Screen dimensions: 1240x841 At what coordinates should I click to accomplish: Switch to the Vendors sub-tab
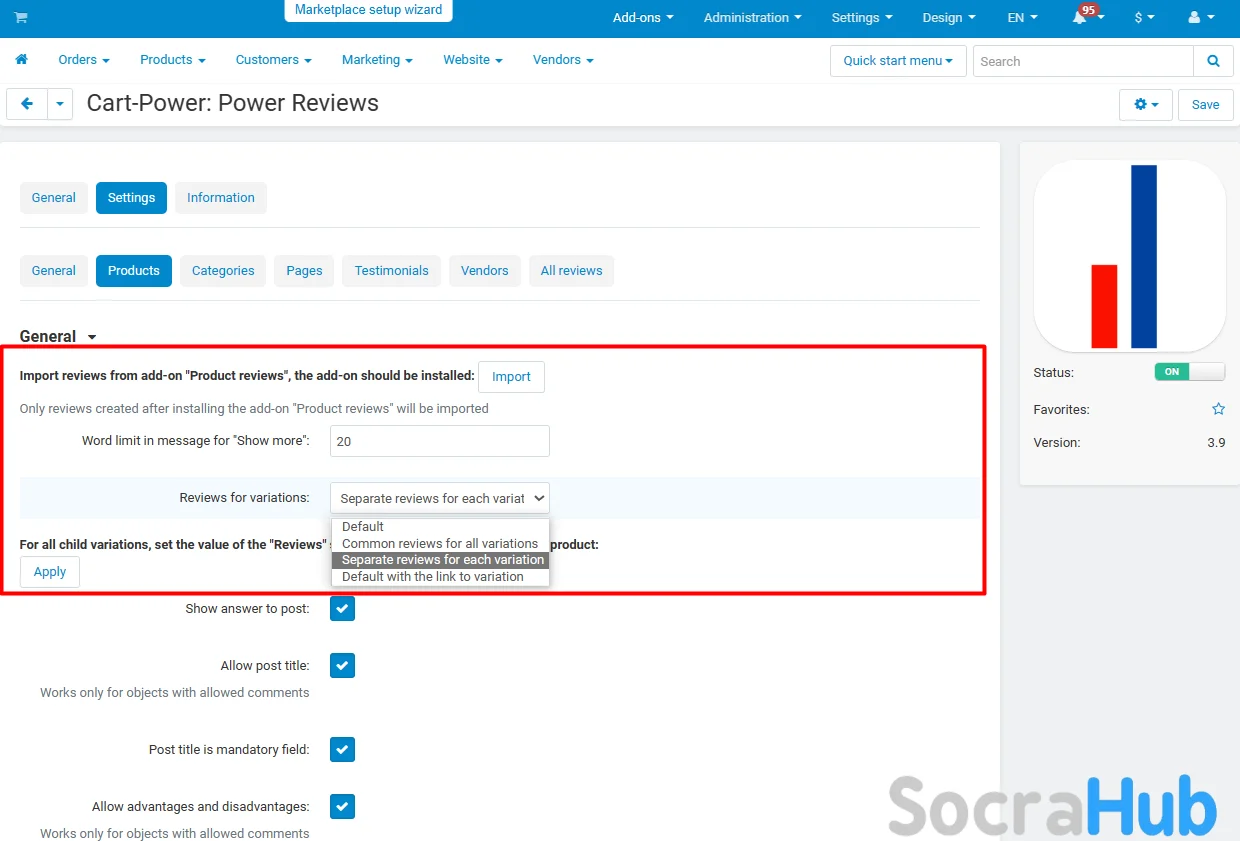485,271
